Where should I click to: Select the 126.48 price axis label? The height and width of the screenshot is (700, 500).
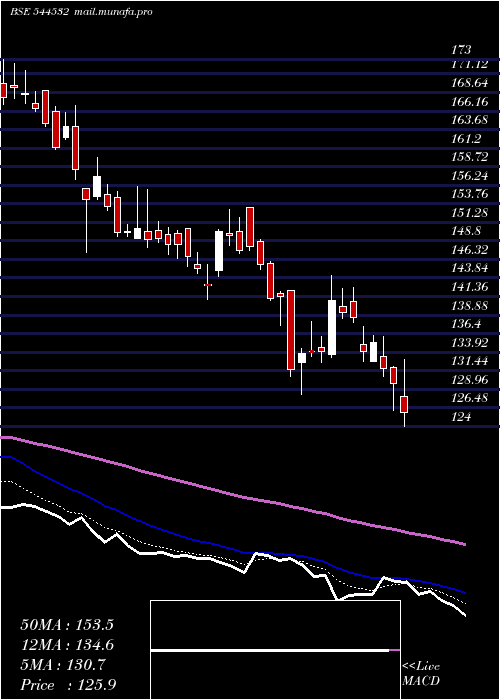[x=469, y=398]
